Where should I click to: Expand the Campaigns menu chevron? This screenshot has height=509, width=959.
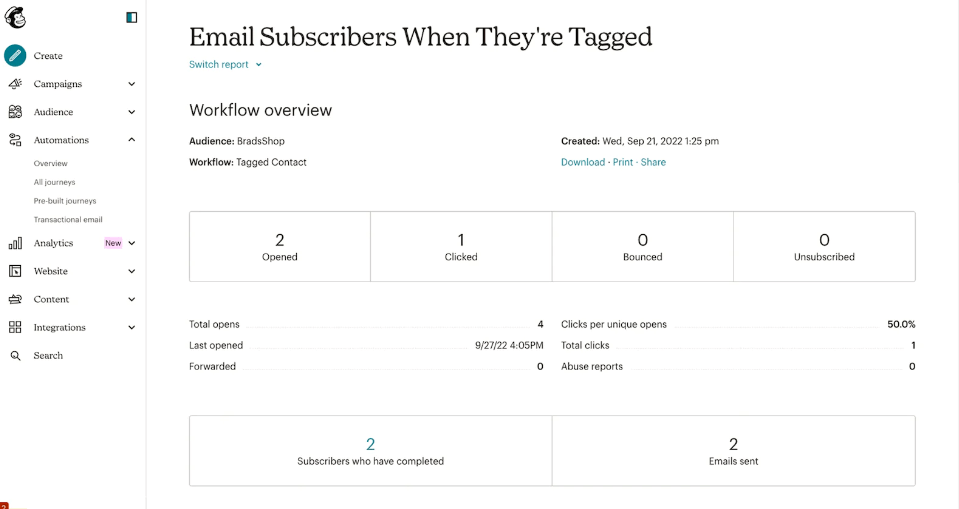(x=132, y=84)
